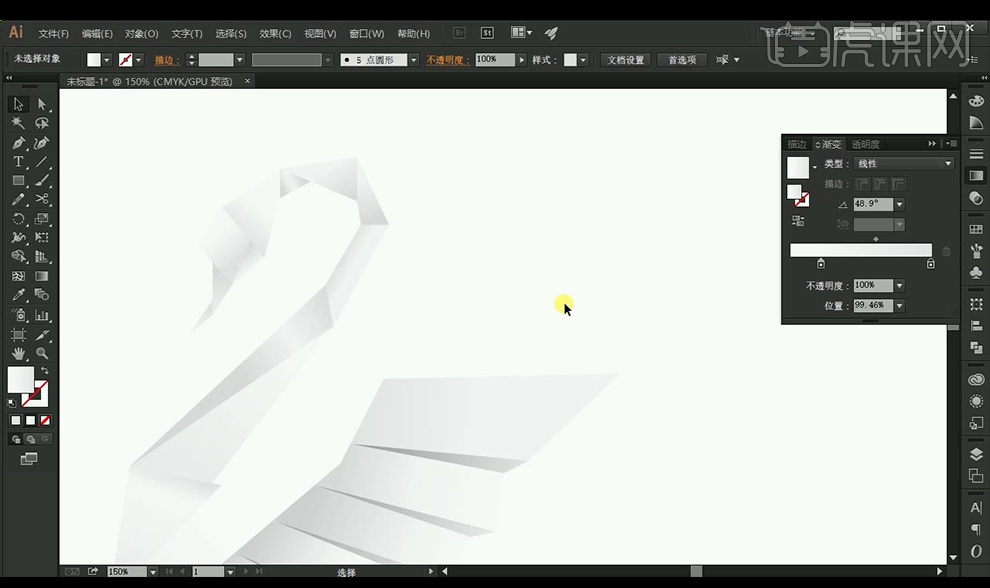Click the 文档设置 button

tap(625, 60)
